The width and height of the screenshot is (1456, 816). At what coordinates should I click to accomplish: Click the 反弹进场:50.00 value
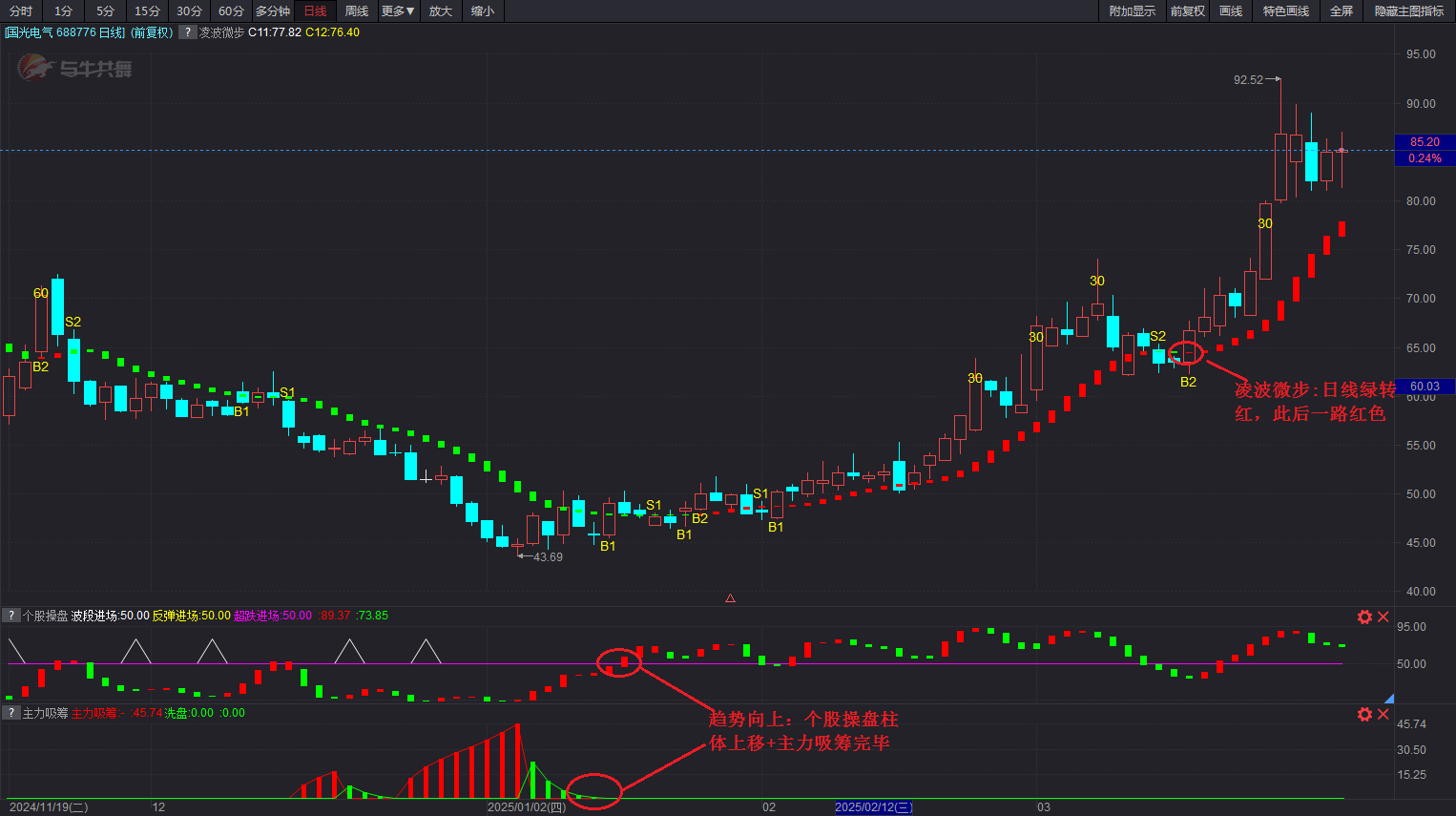(x=191, y=616)
